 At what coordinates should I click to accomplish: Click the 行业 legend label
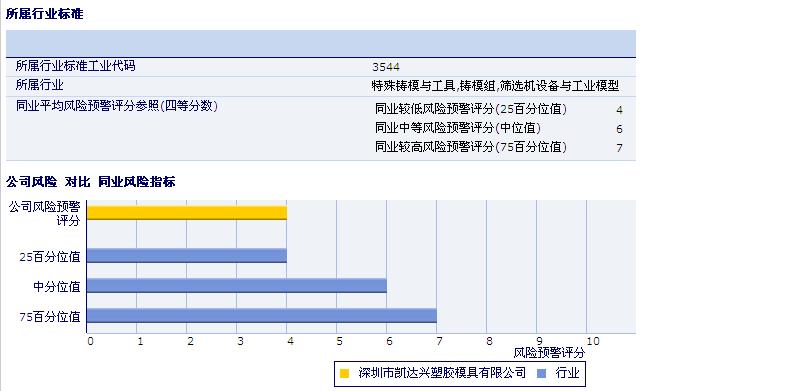[x=567, y=373]
